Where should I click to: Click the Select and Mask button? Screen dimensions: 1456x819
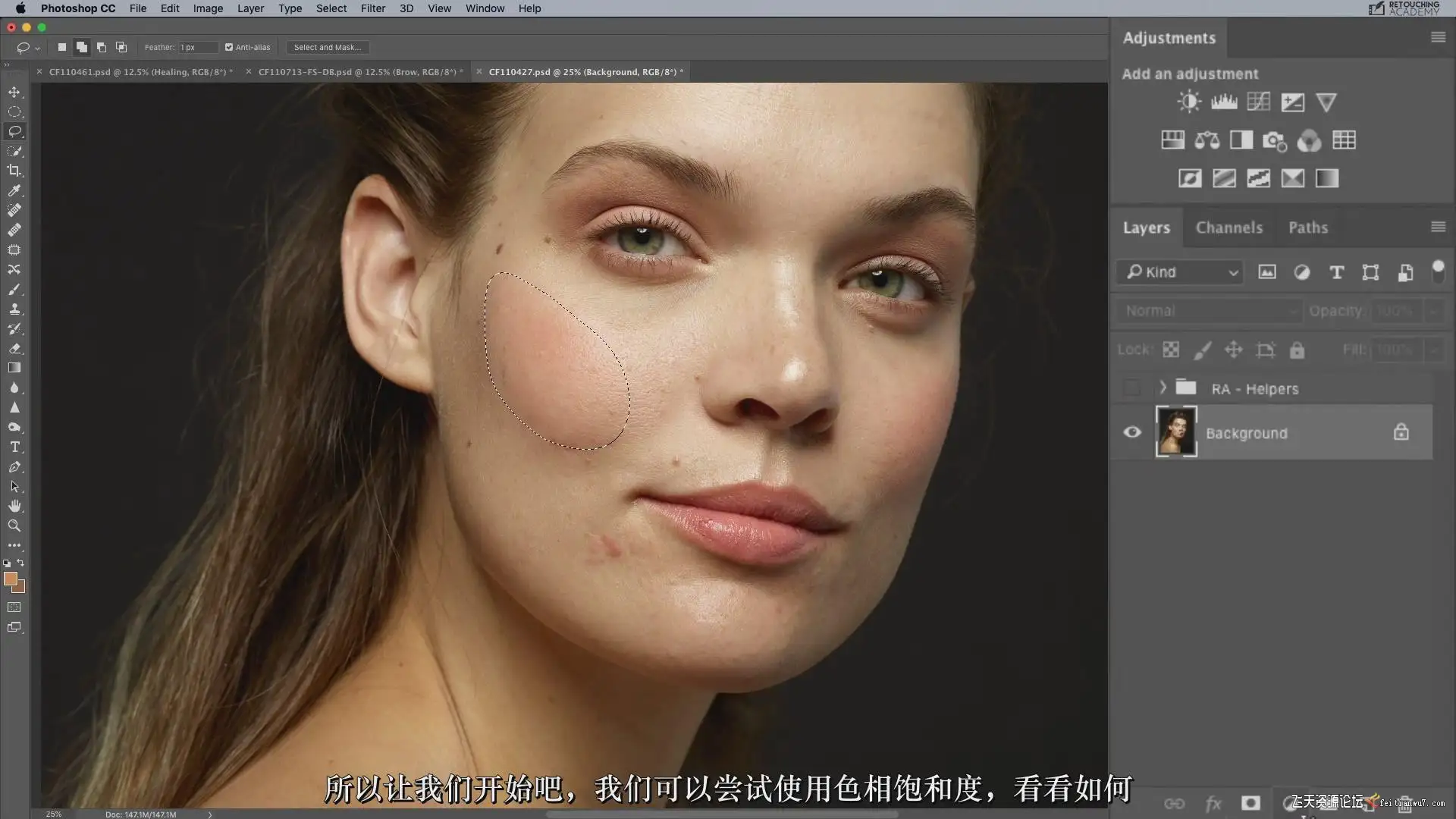point(327,47)
